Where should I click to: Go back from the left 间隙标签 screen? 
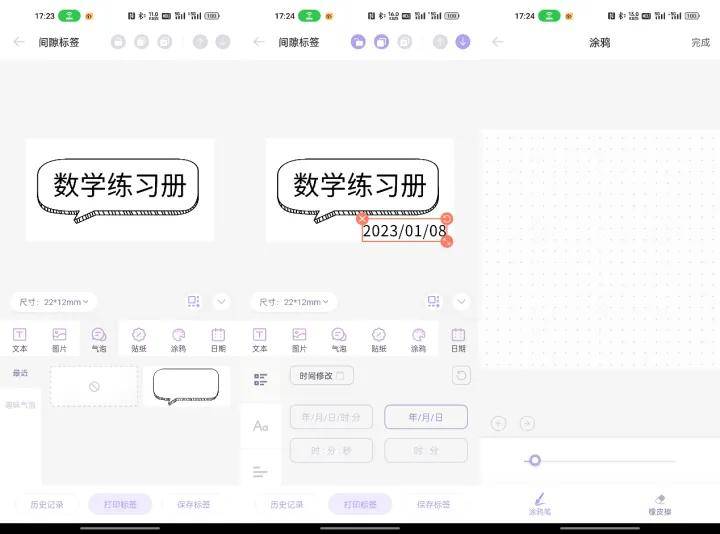pos(18,42)
